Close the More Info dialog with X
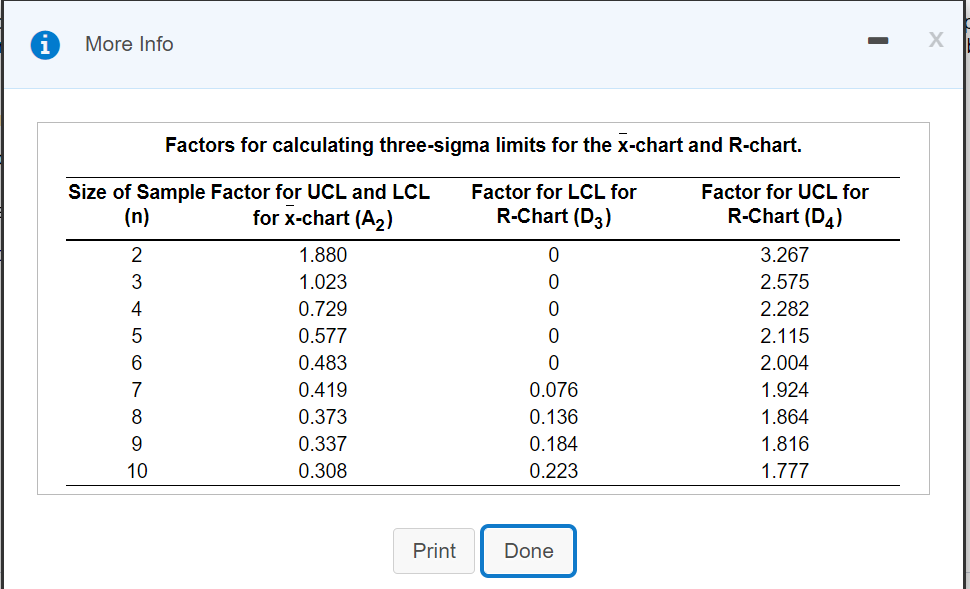The width and height of the screenshot is (970, 589). pos(936,41)
